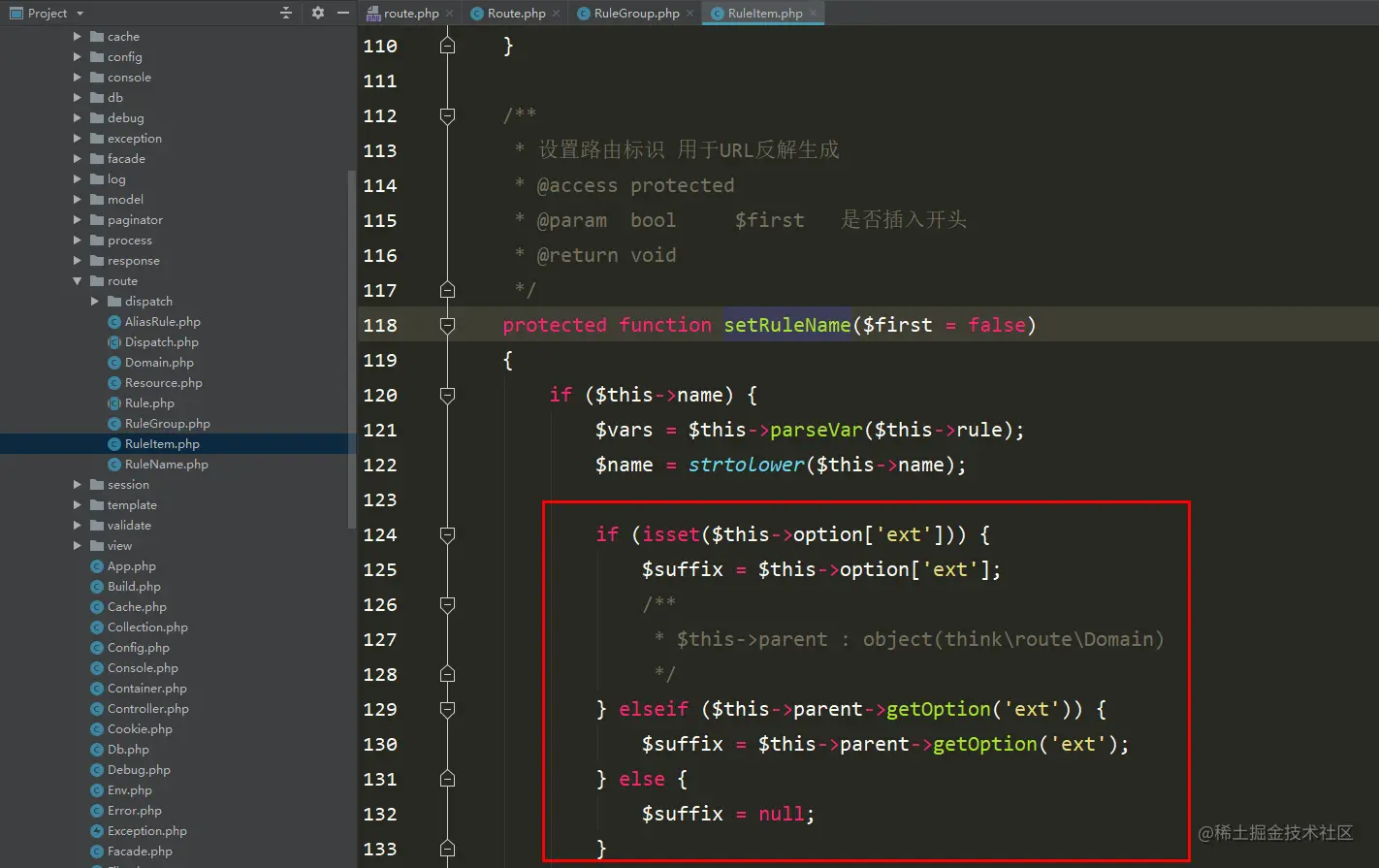Close the lowercase route.php tab

click(x=450, y=14)
